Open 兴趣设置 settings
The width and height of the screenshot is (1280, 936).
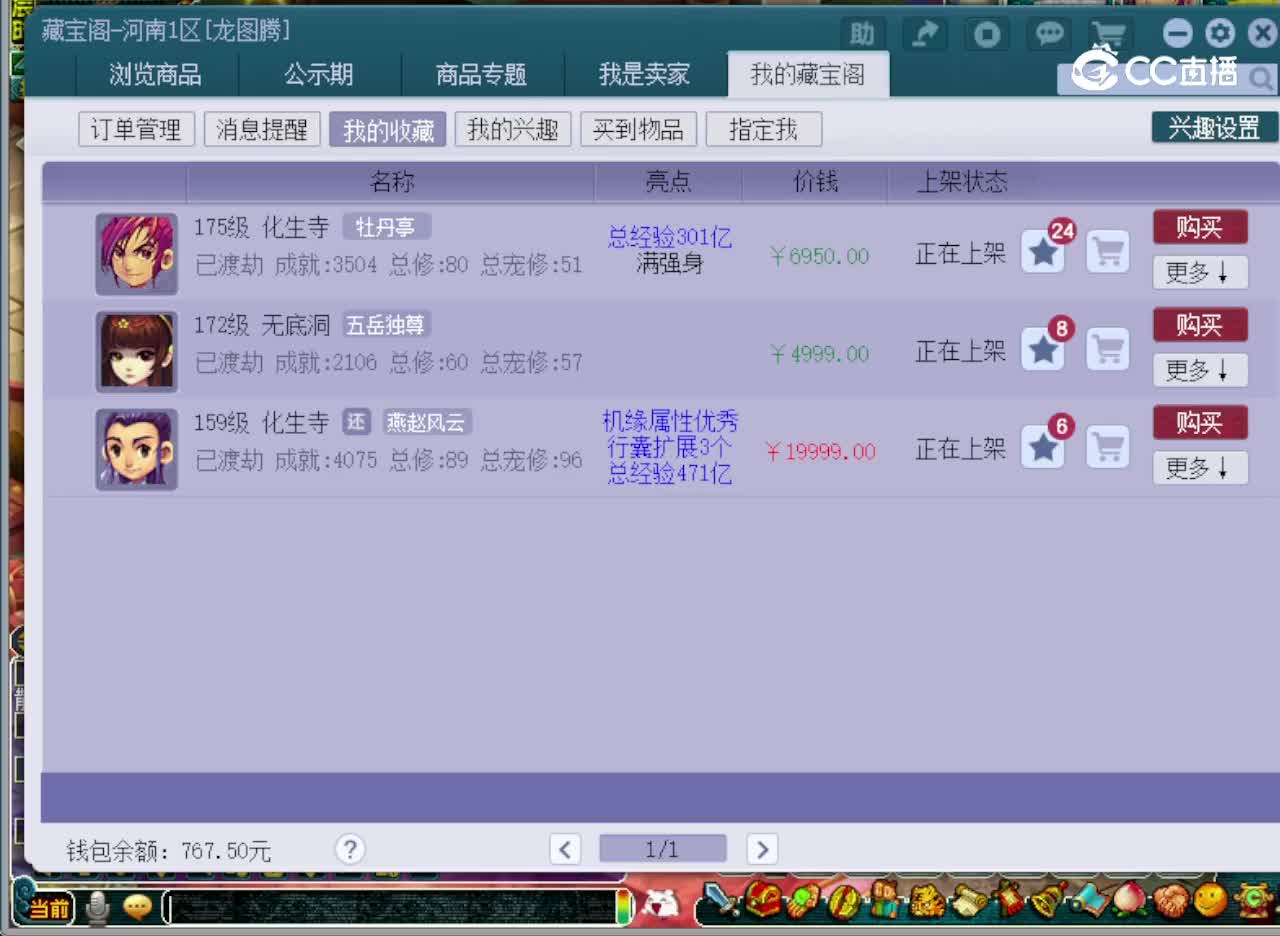(1213, 128)
